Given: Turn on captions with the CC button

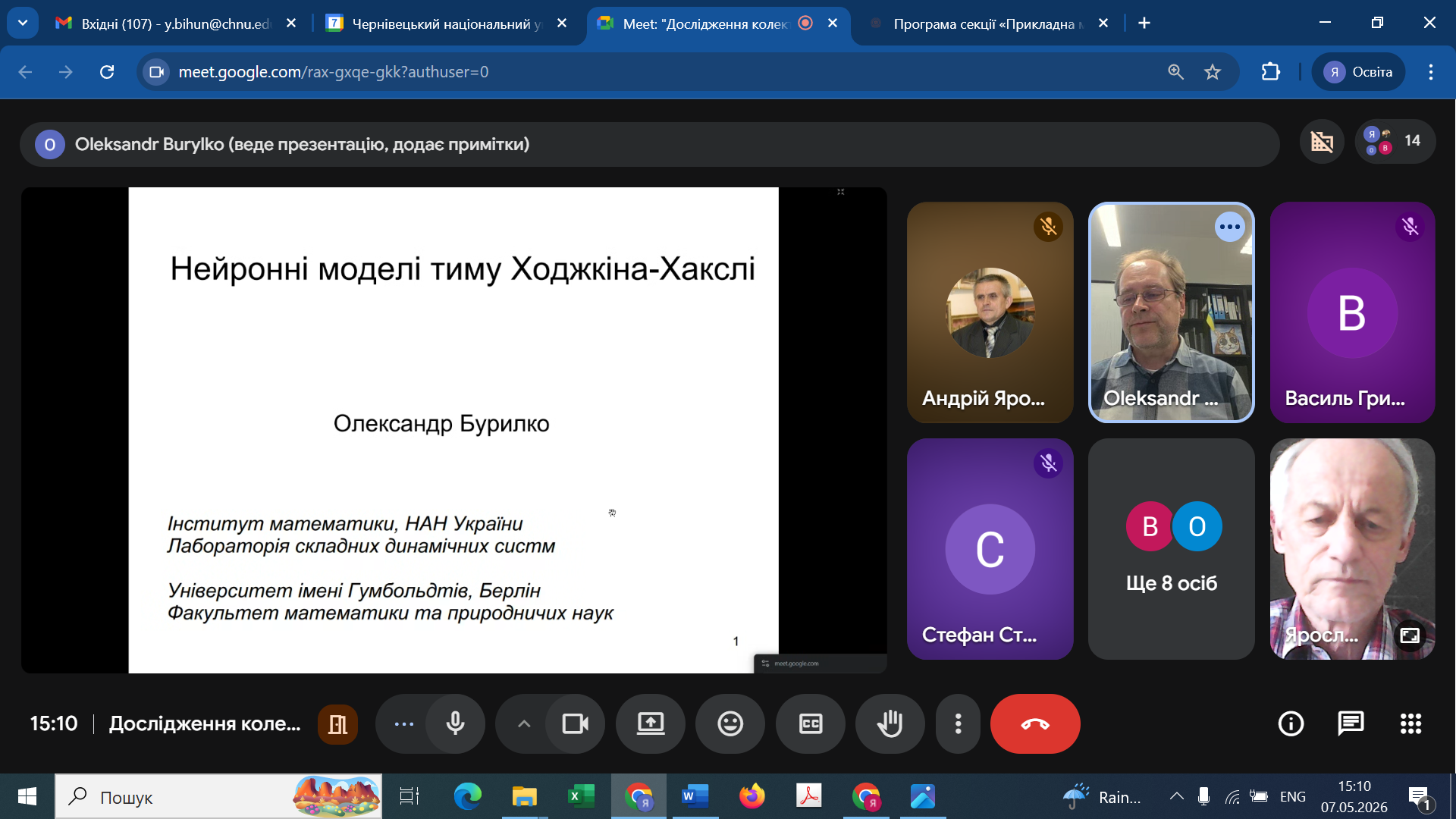Looking at the screenshot, I should tap(811, 723).
